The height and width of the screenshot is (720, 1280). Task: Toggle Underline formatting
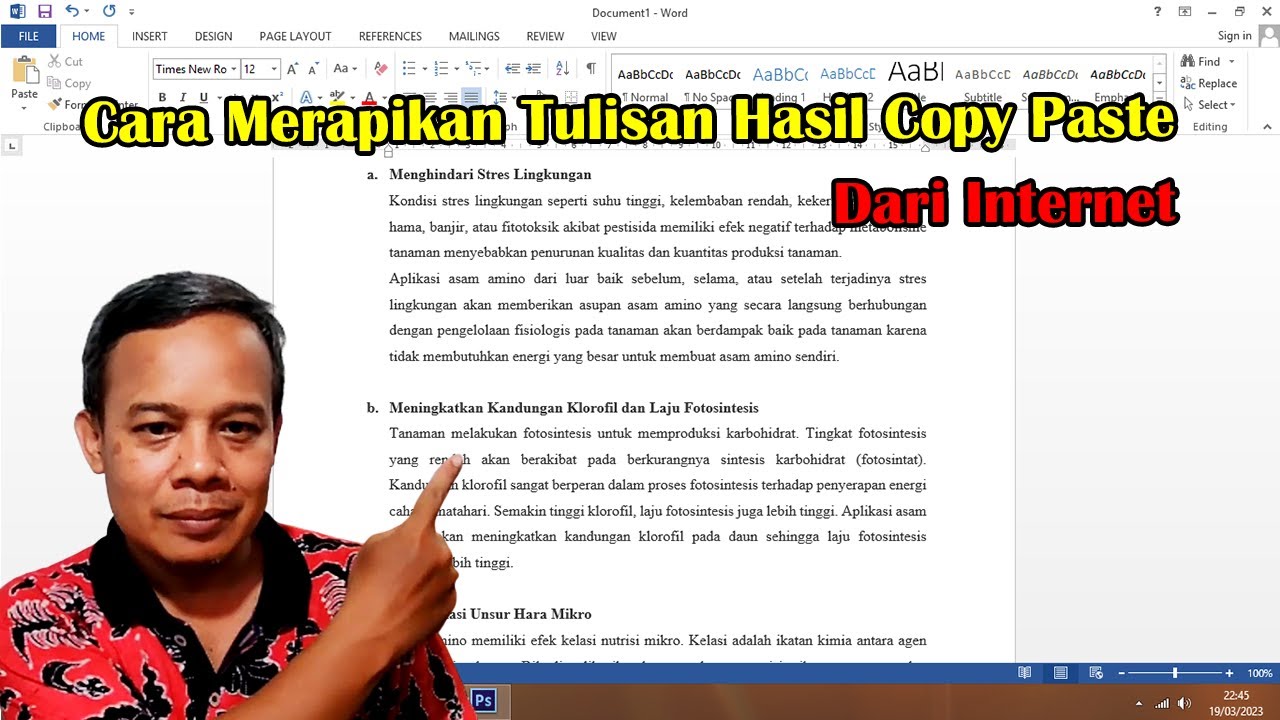[x=204, y=98]
